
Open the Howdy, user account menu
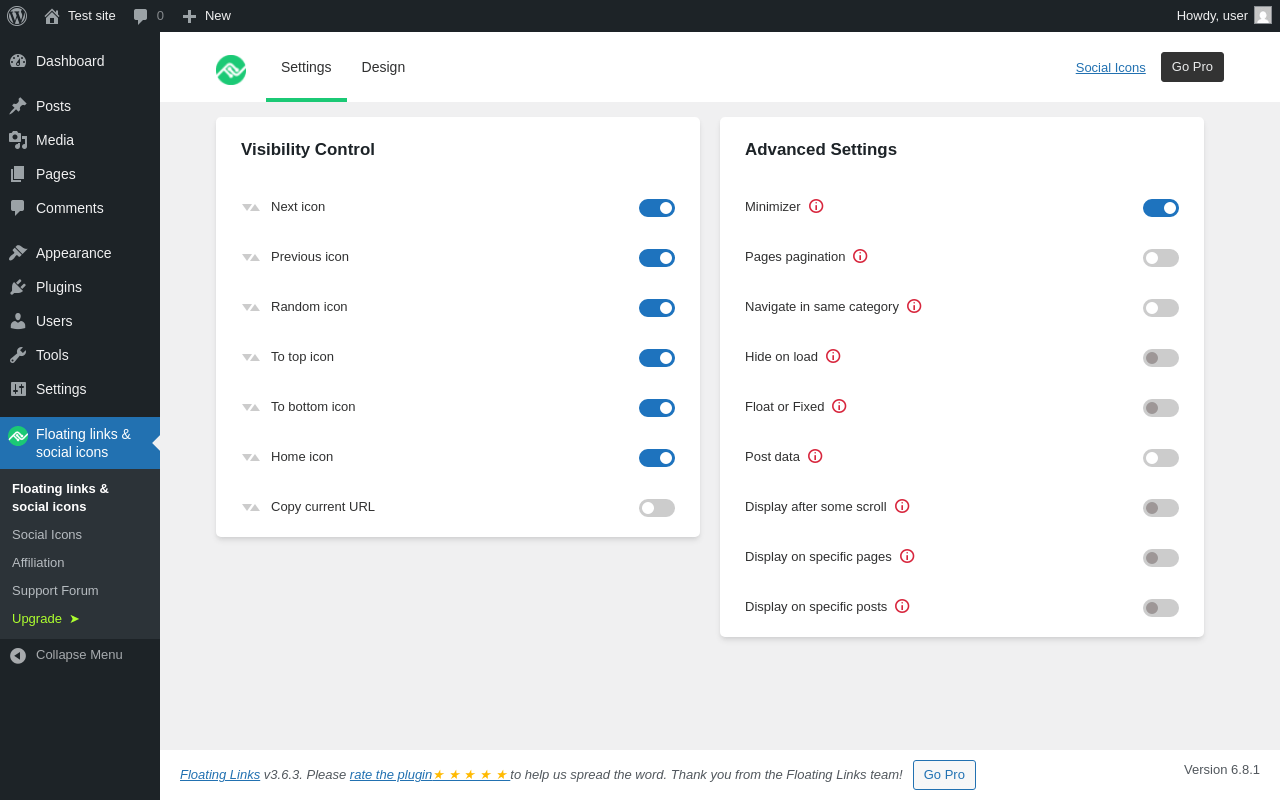[1224, 16]
